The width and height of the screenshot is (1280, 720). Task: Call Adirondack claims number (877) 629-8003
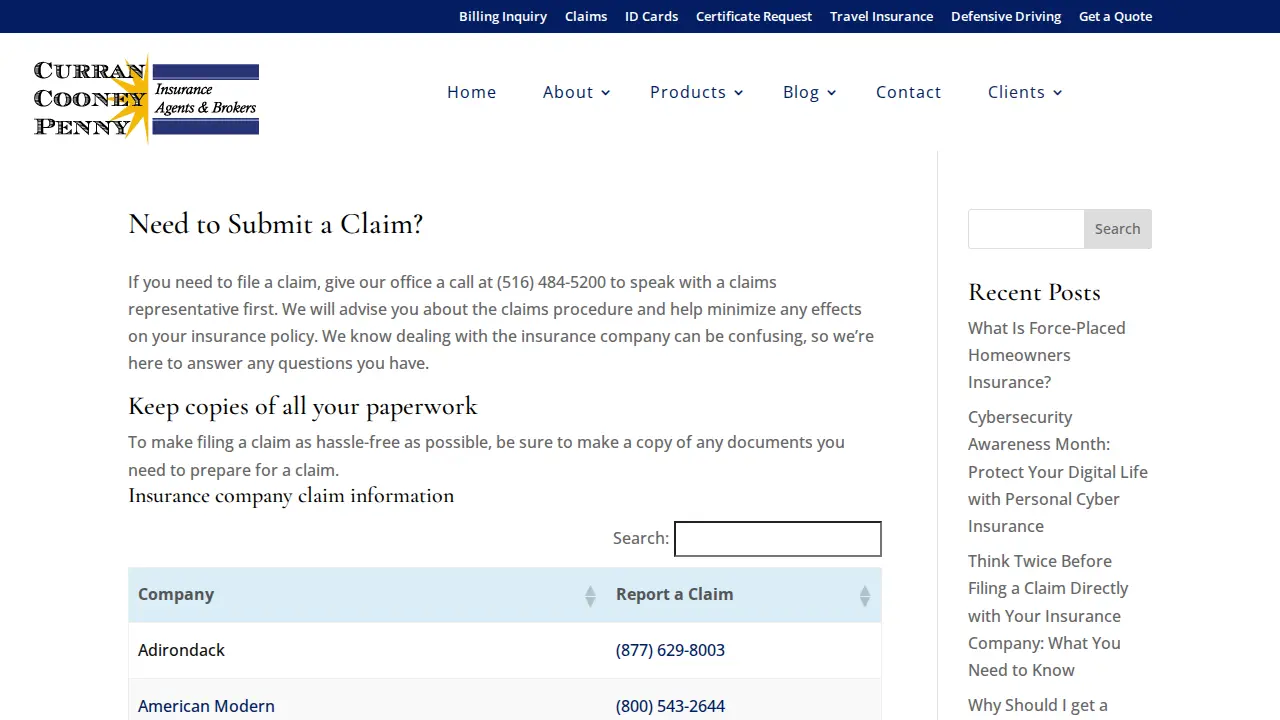point(670,650)
